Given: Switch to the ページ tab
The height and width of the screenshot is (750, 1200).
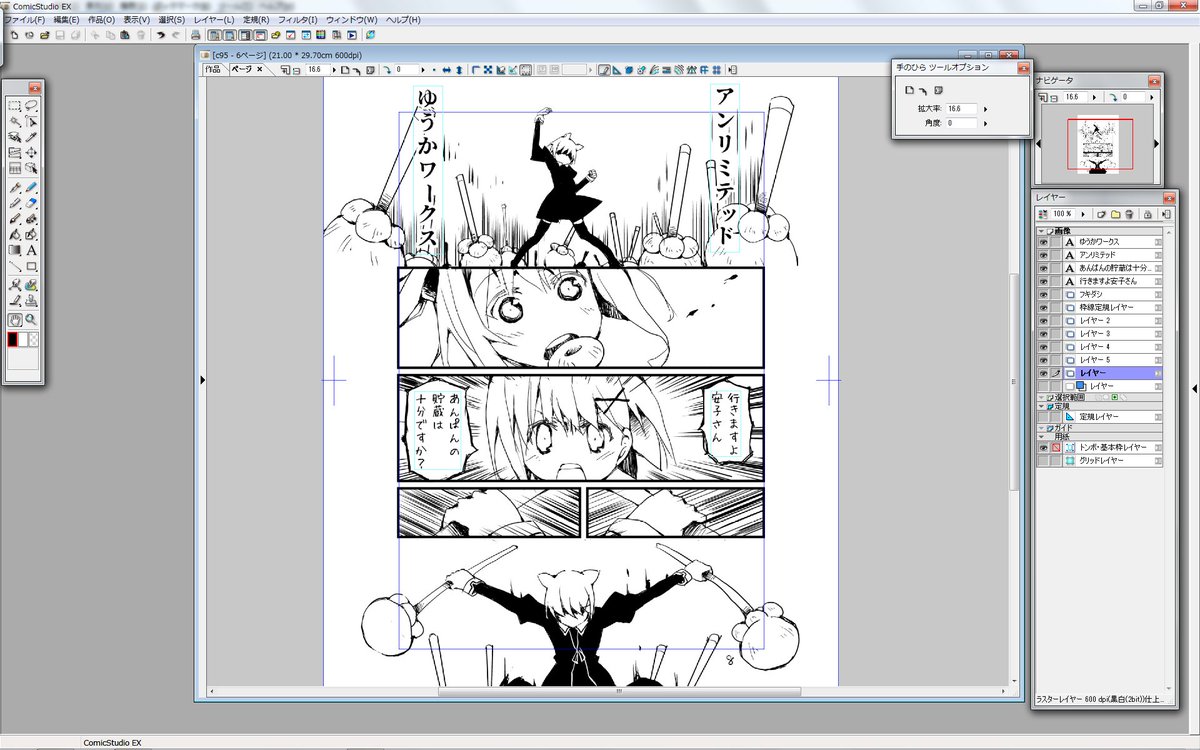Looking at the screenshot, I should tap(246, 70).
